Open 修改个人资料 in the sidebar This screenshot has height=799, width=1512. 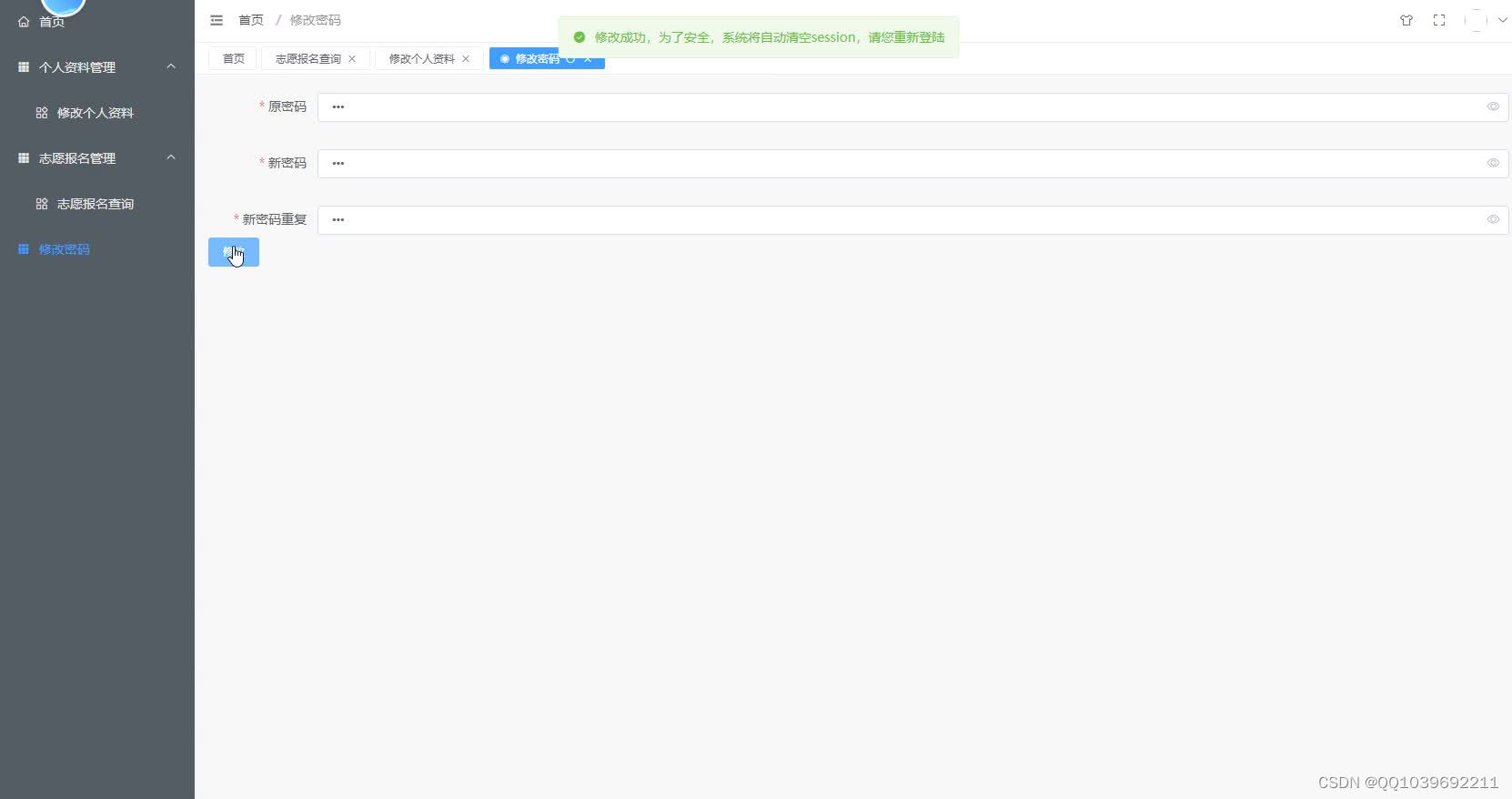tap(97, 113)
